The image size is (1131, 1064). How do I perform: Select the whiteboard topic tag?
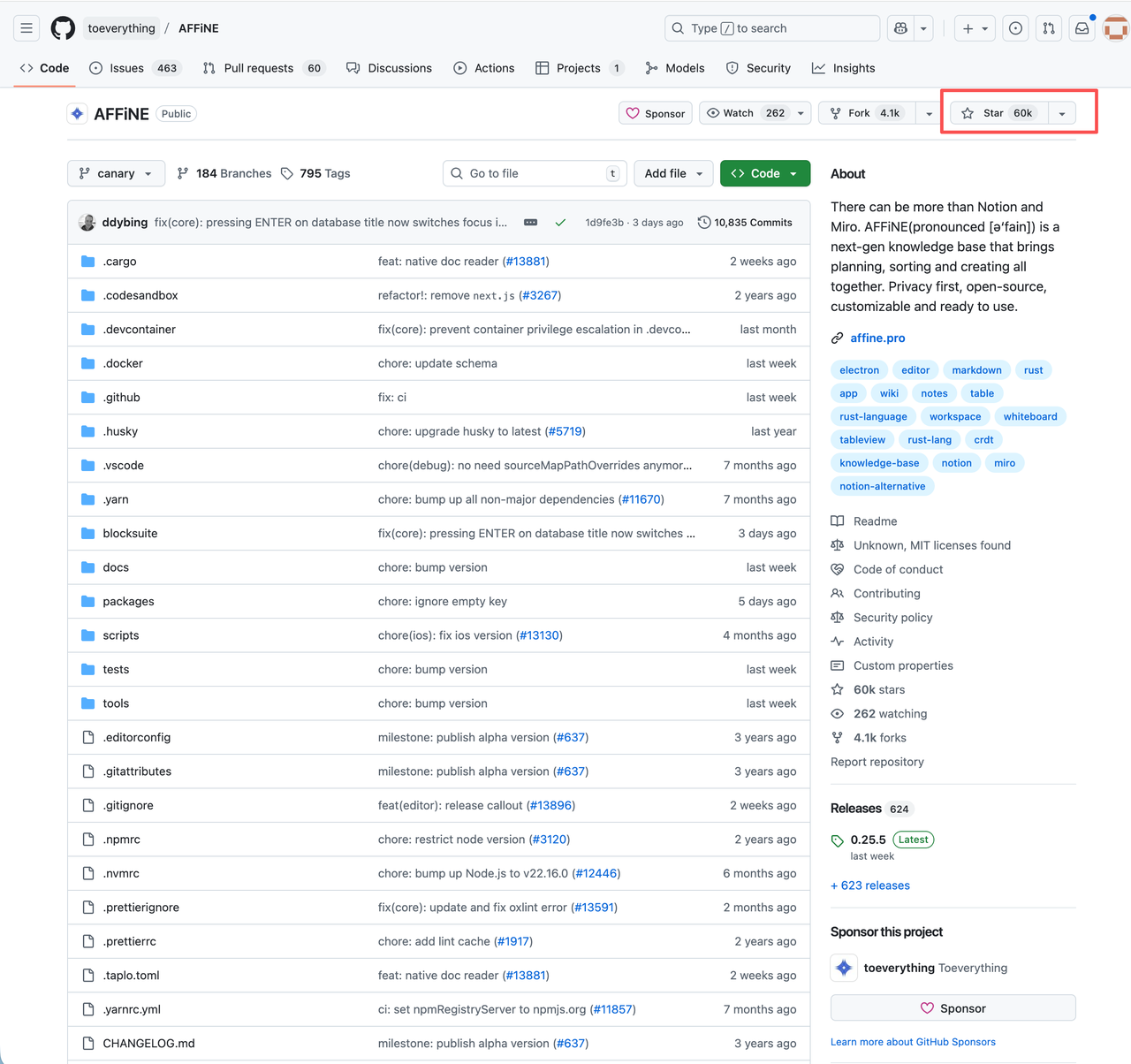1030,416
